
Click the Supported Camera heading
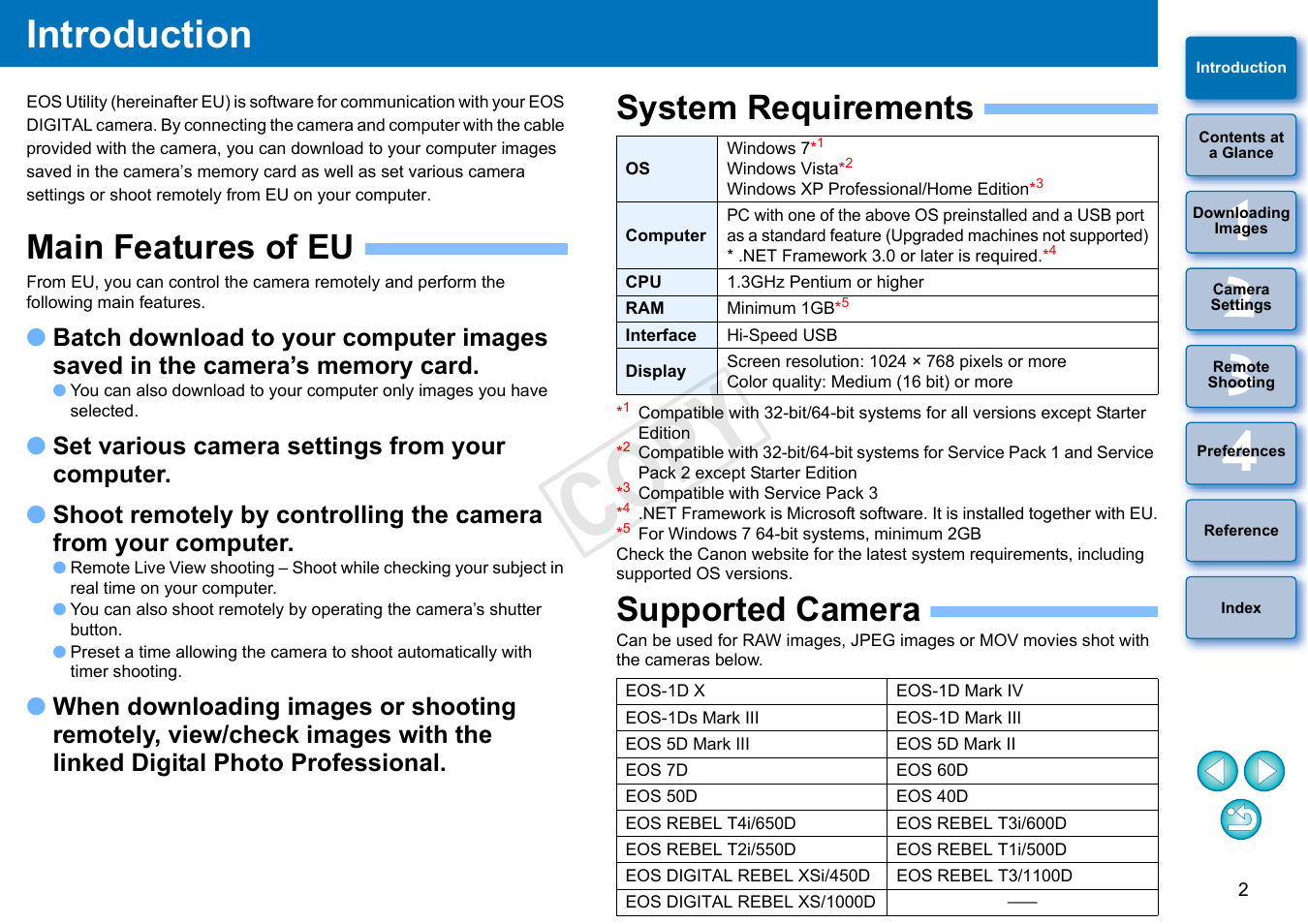pyautogui.click(x=768, y=609)
